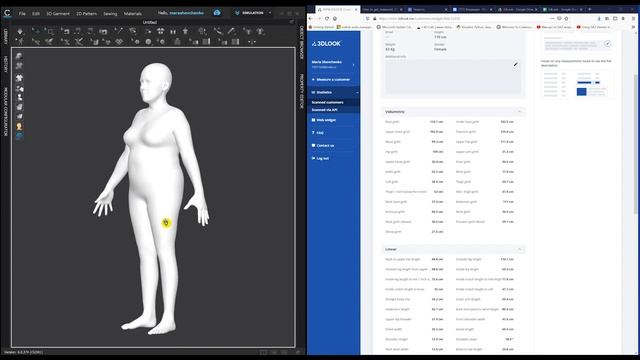640x360 pixels.
Task: Click the Untitled 3D window title
Action: click(x=150, y=22)
